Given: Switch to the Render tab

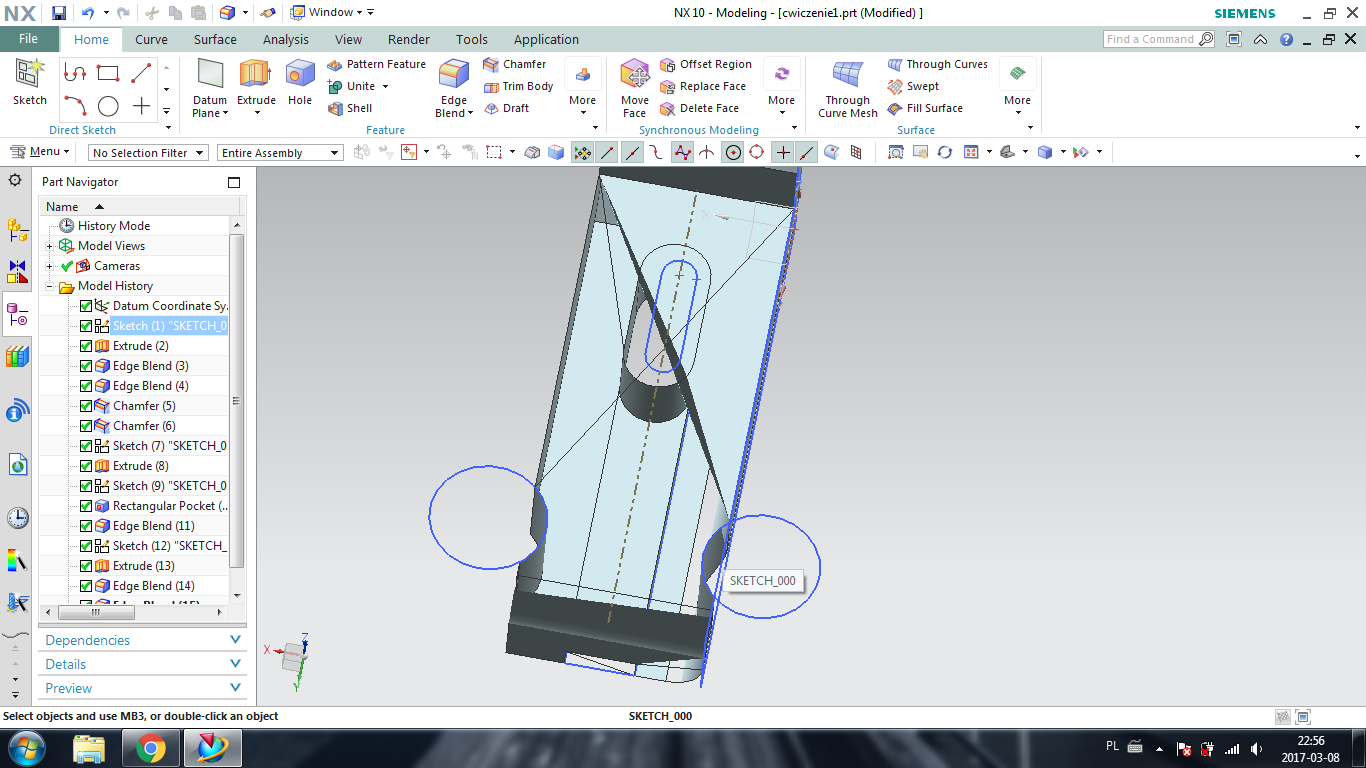Looking at the screenshot, I should [408, 40].
